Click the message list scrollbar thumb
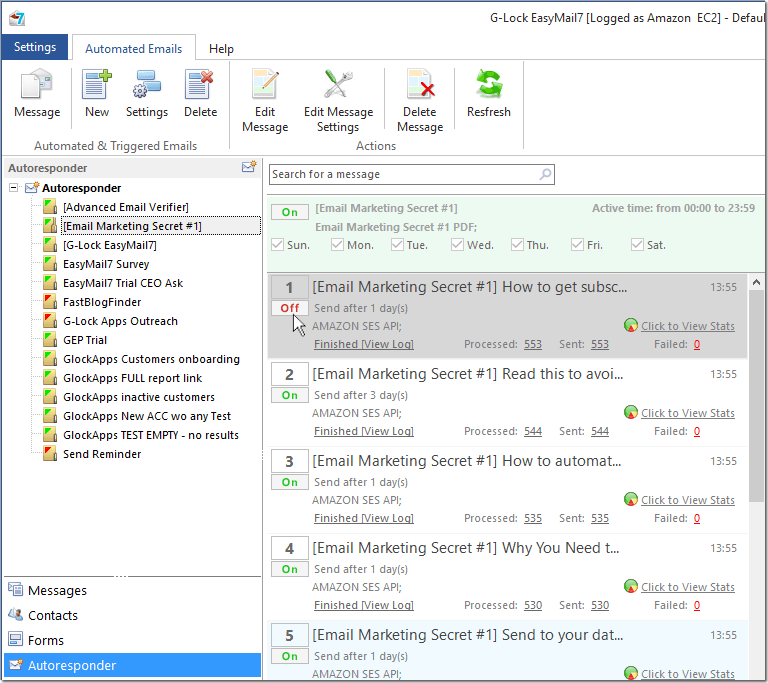Screen dimensions: 768x683 [756, 395]
